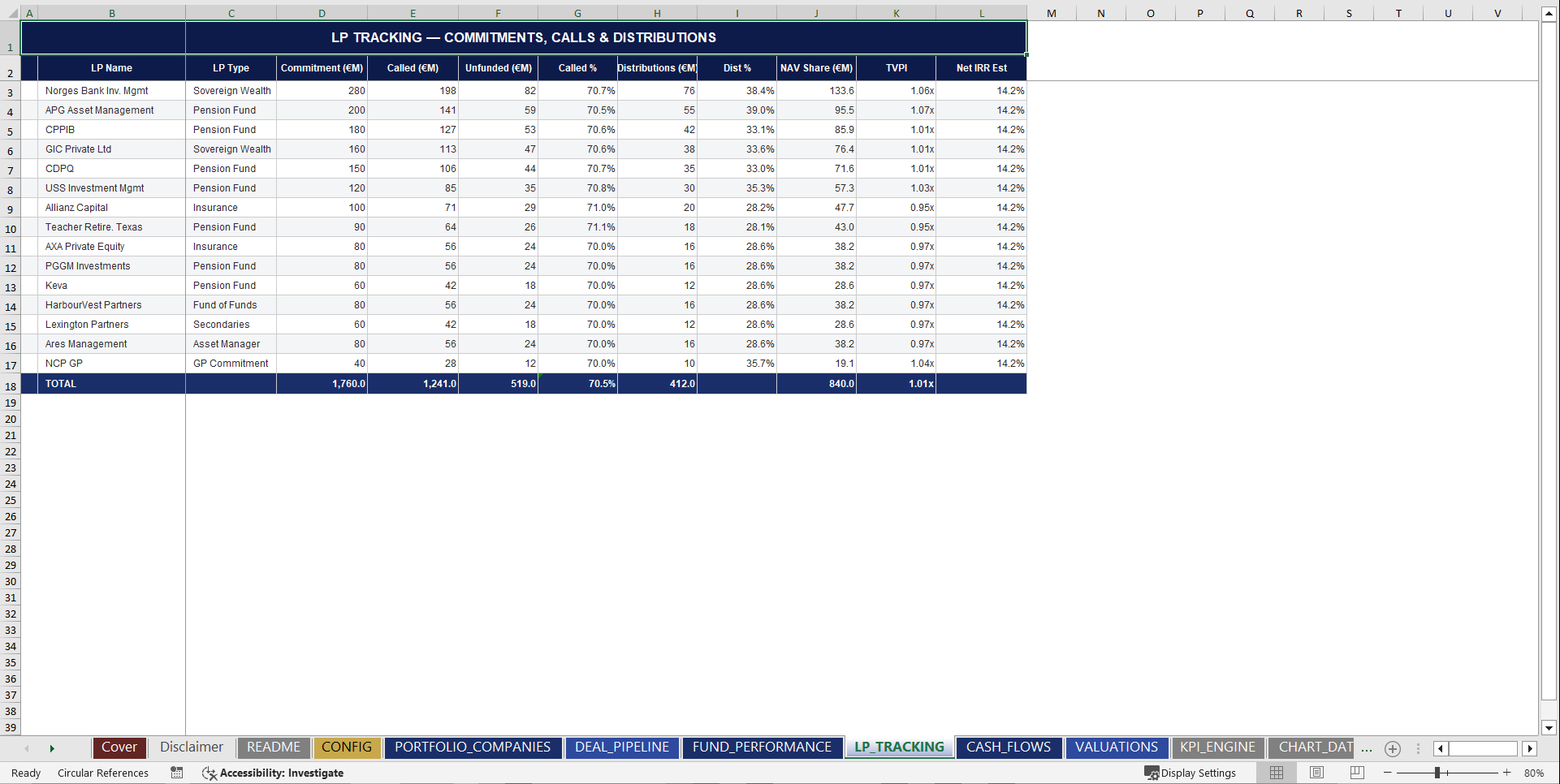Select the Asset Manager type cell
1560x784 pixels.
pyautogui.click(x=231, y=344)
